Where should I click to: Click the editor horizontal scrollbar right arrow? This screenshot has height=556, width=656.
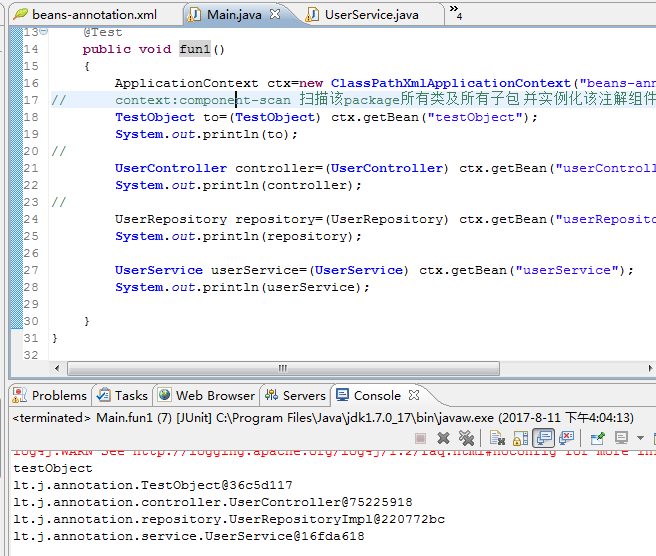(650, 368)
